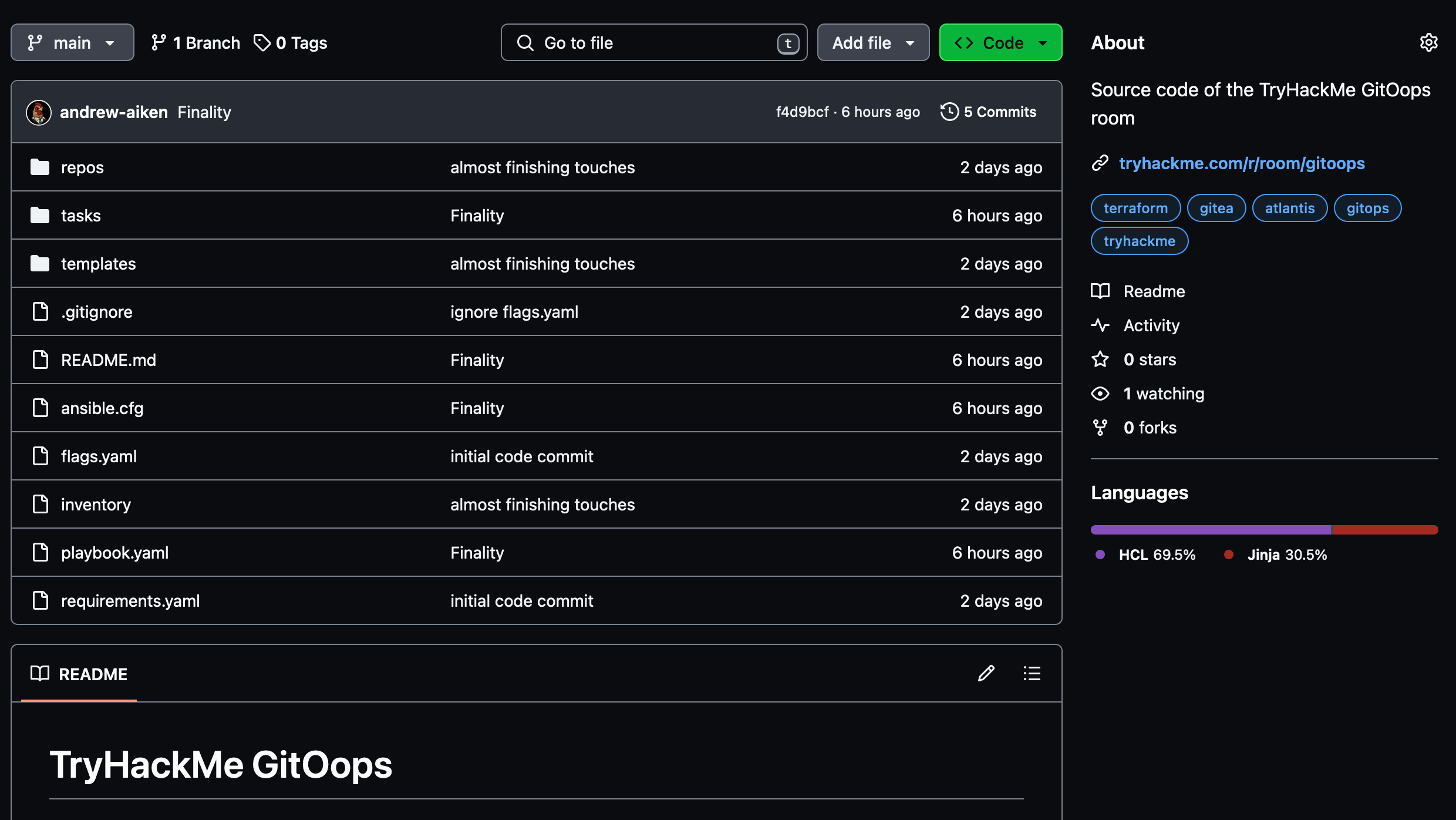Click the file icon beside ansible.cfg
The image size is (1456, 820).
[x=41, y=408]
